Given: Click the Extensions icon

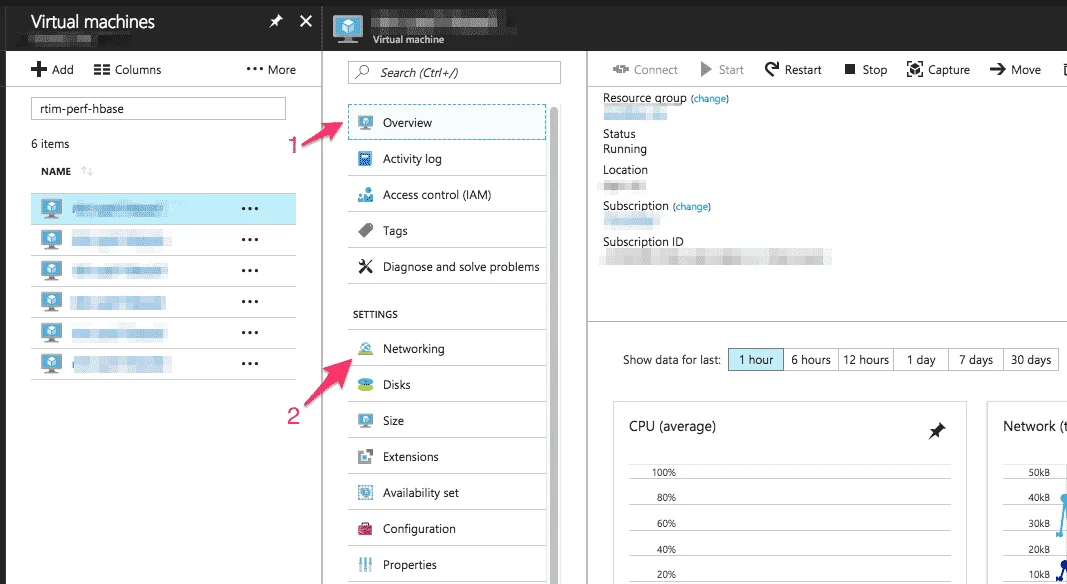Looking at the screenshot, I should (x=365, y=457).
